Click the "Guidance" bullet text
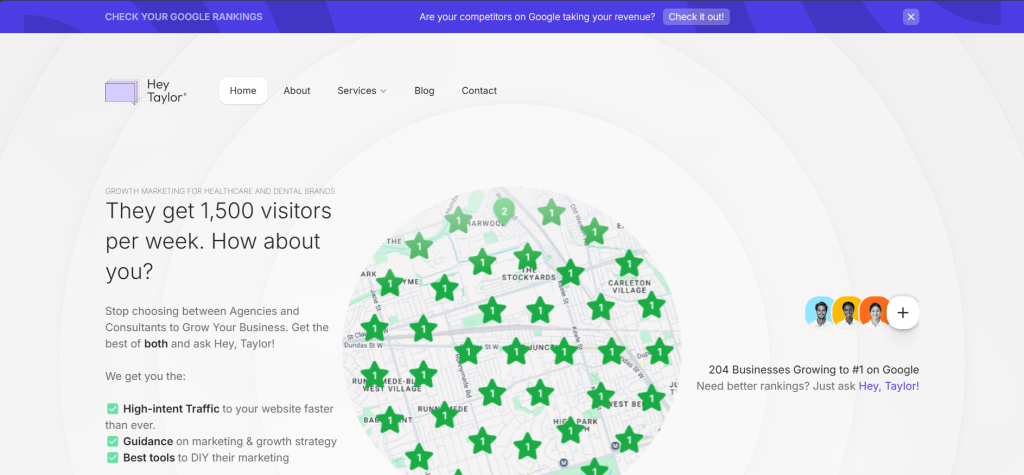 click(x=148, y=442)
